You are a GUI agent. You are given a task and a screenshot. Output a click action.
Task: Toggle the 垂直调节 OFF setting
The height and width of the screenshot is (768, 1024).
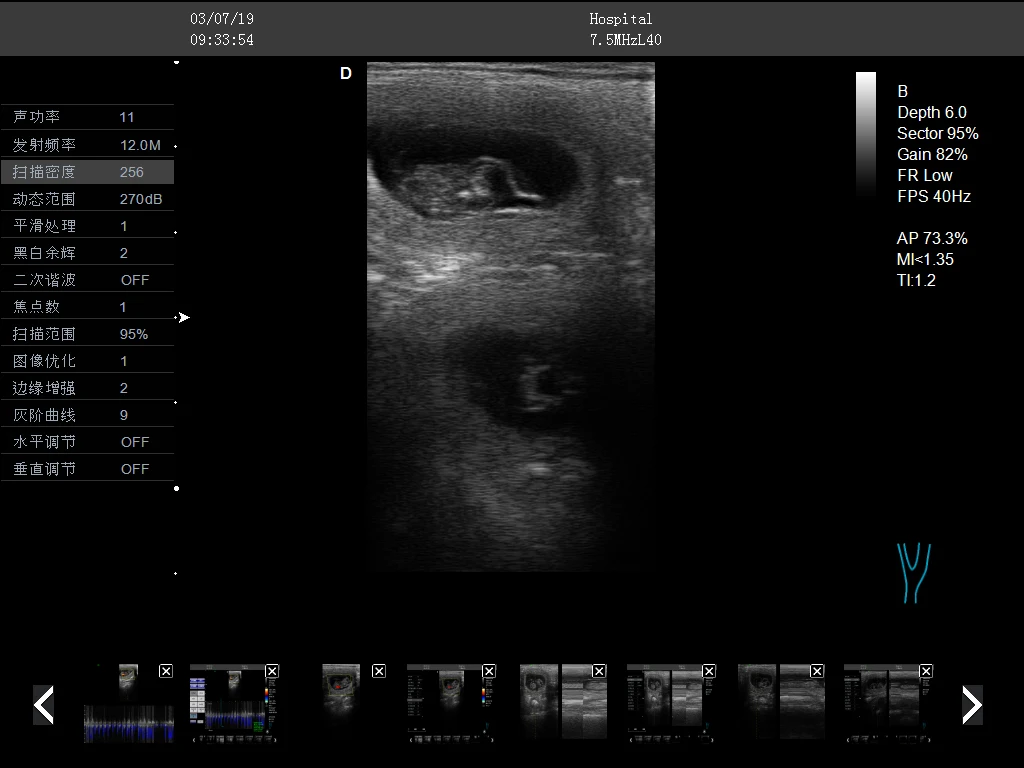(x=135, y=469)
